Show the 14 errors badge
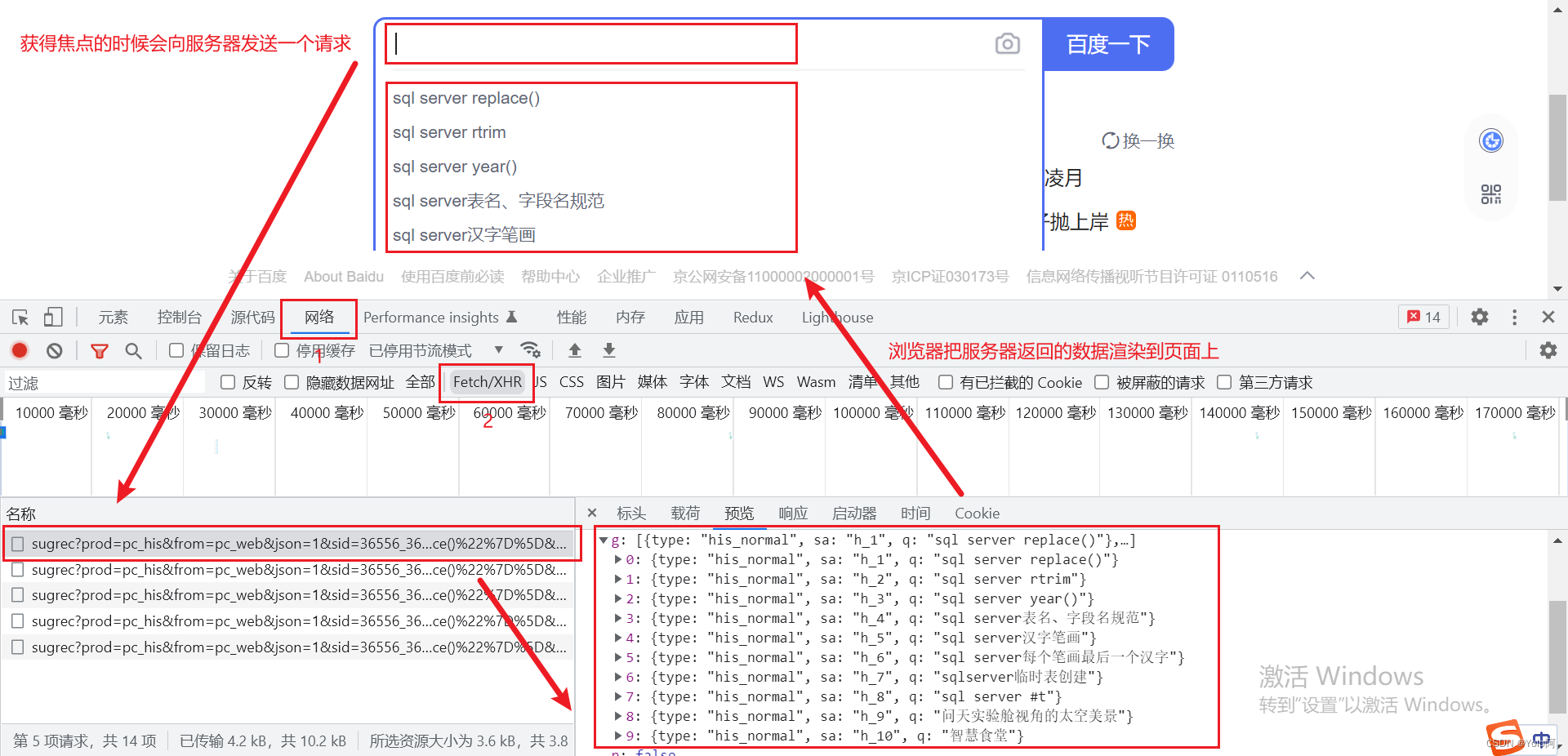The height and width of the screenshot is (756, 1568). pyautogui.click(x=1423, y=317)
